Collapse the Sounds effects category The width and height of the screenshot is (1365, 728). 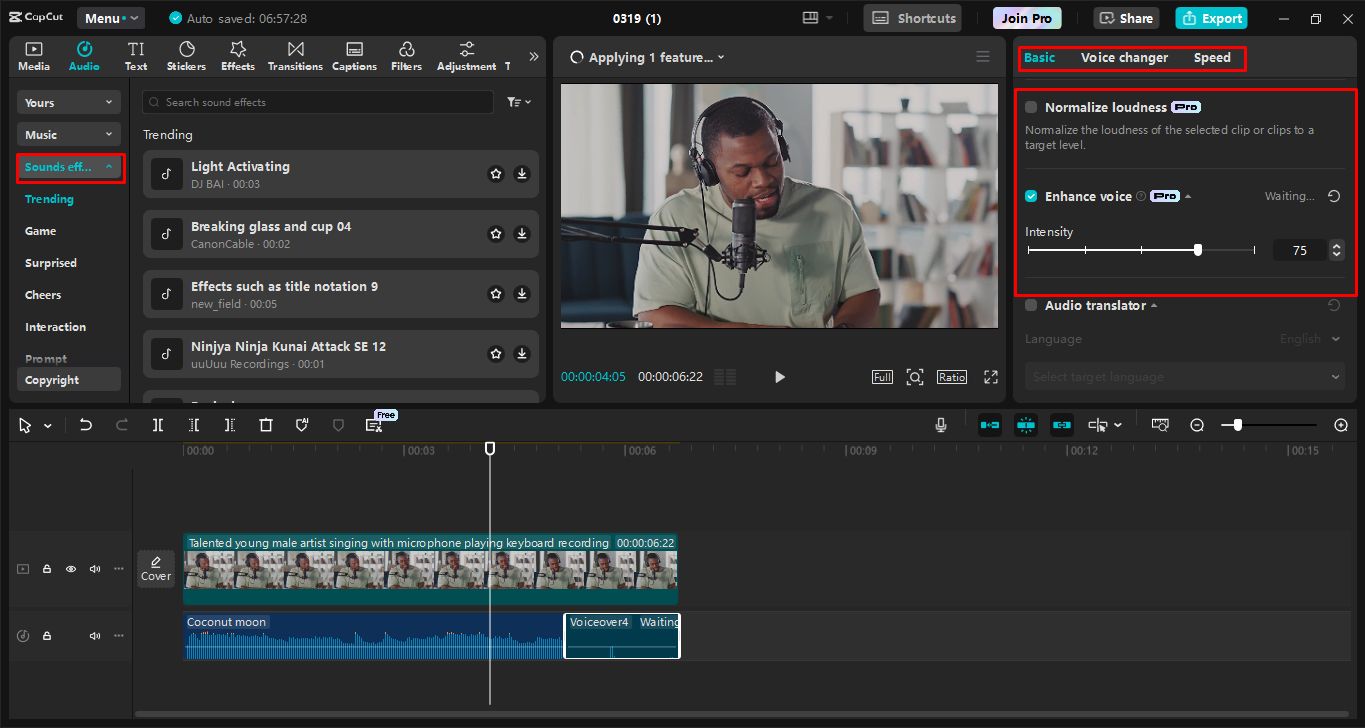click(68, 167)
